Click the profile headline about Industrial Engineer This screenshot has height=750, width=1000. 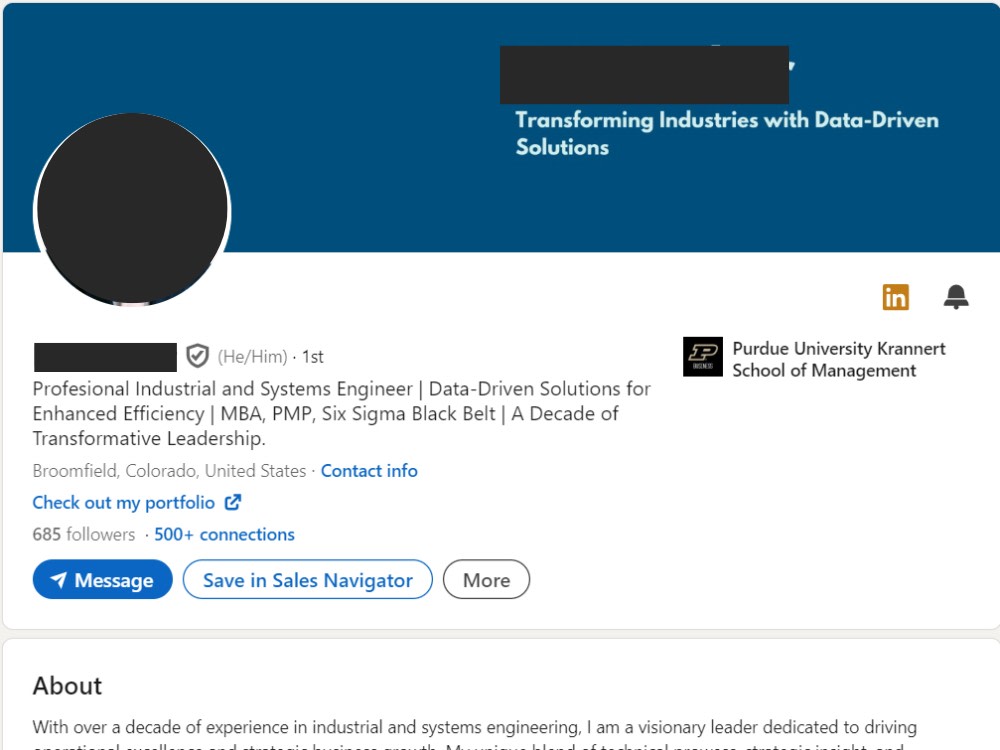(x=341, y=413)
